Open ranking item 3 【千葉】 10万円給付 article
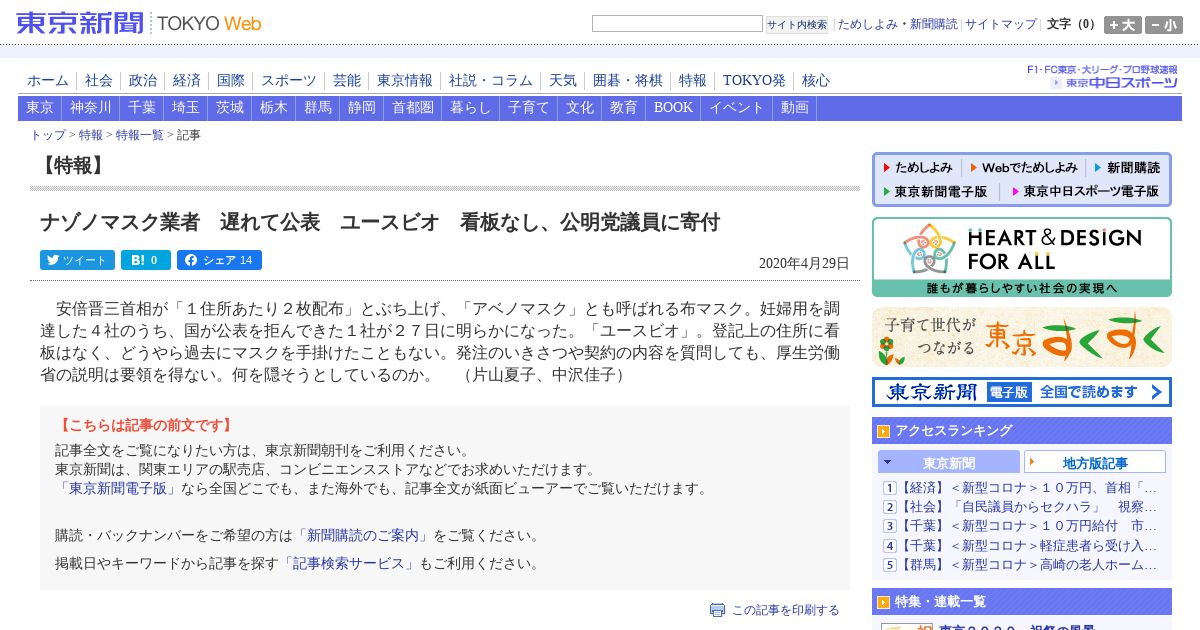1200x630 pixels. coord(1028,526)
